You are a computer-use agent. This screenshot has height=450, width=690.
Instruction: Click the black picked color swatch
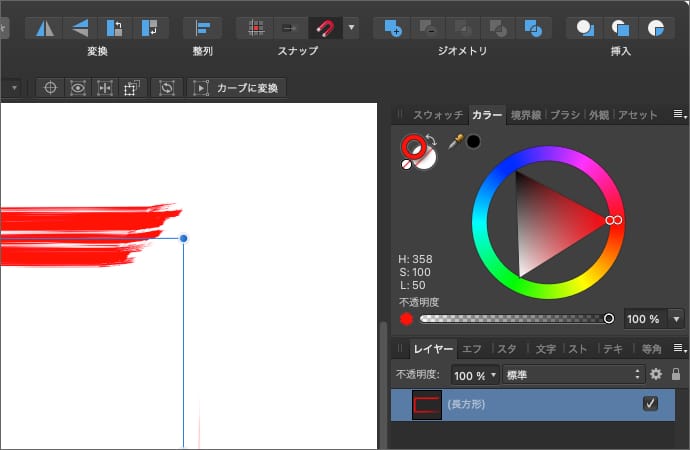click(473, 142)
